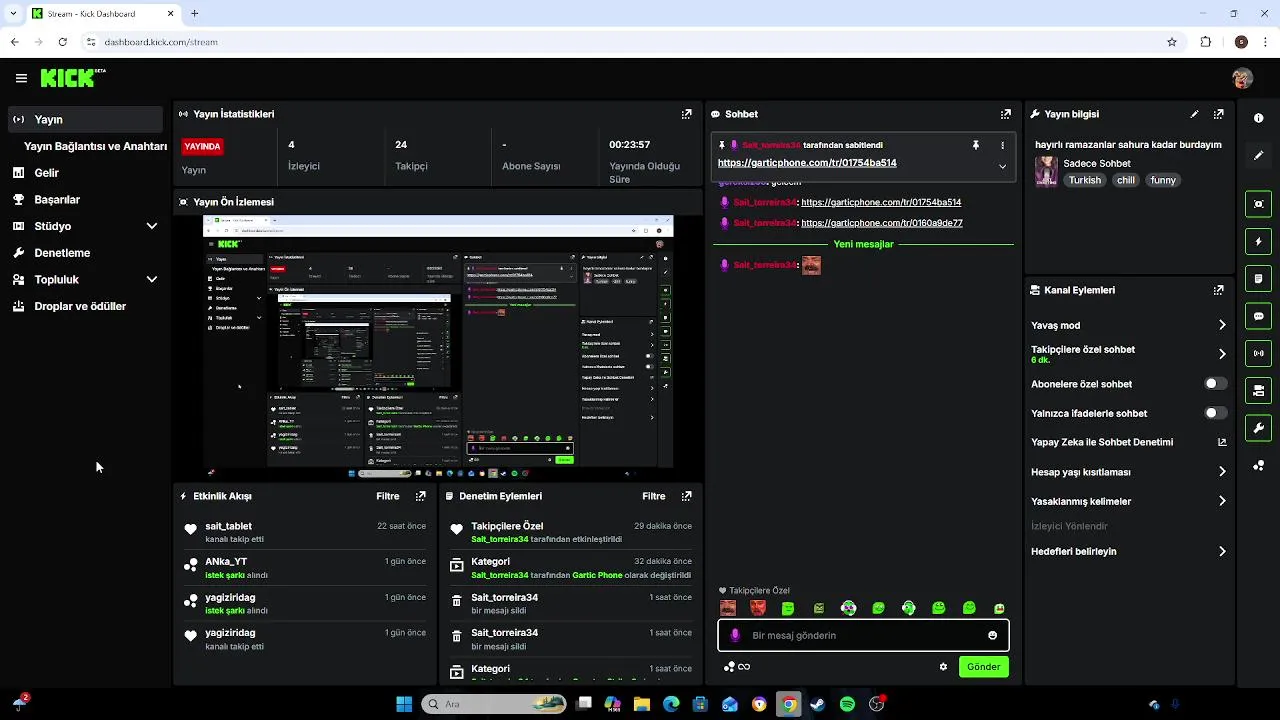Pop out the Kanal Eylemleri panel
The image size is (1280, 720).
pos(1218,290)
